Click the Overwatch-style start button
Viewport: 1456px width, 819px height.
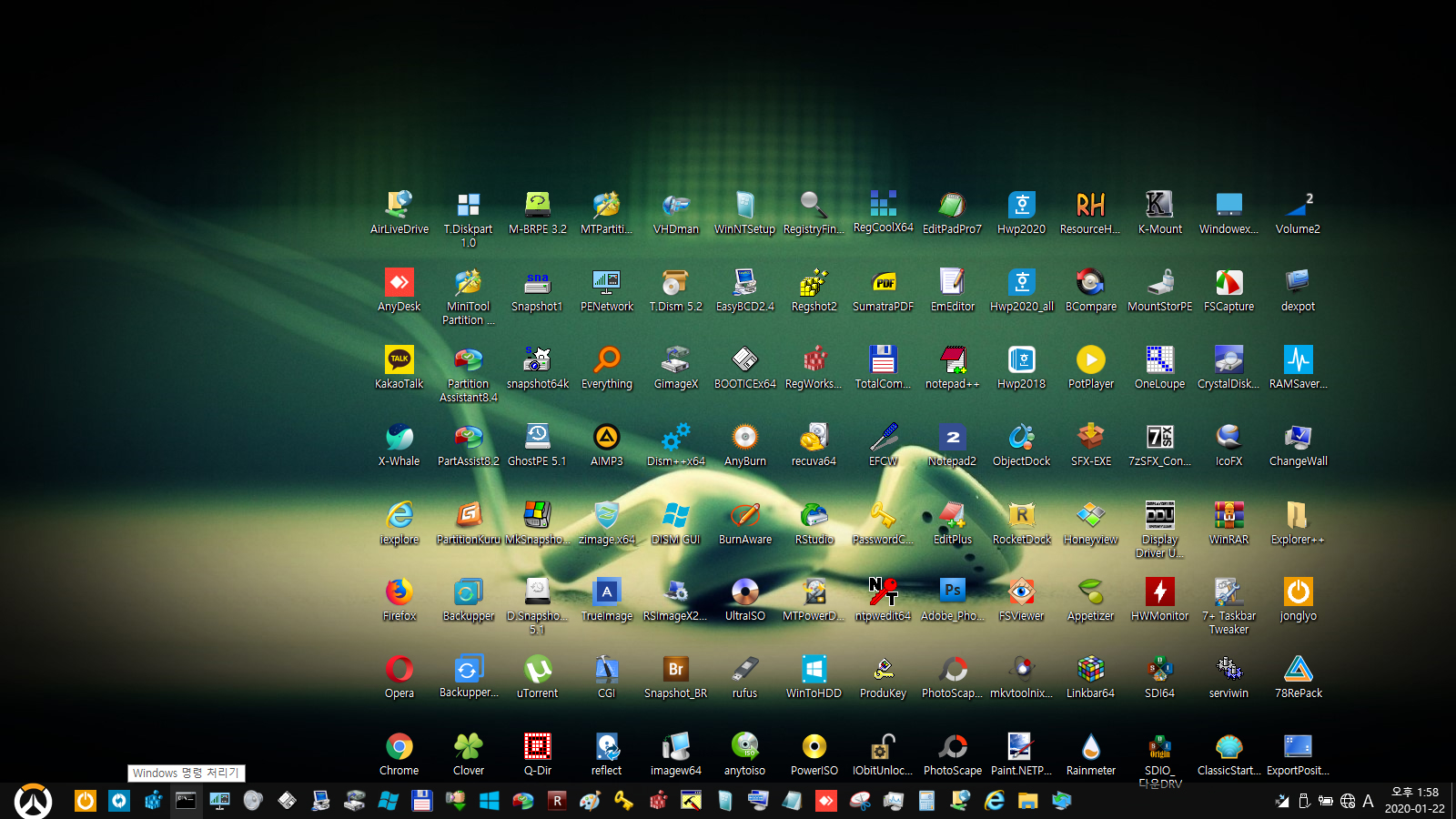pyautogui.click(x=34, y=801)
